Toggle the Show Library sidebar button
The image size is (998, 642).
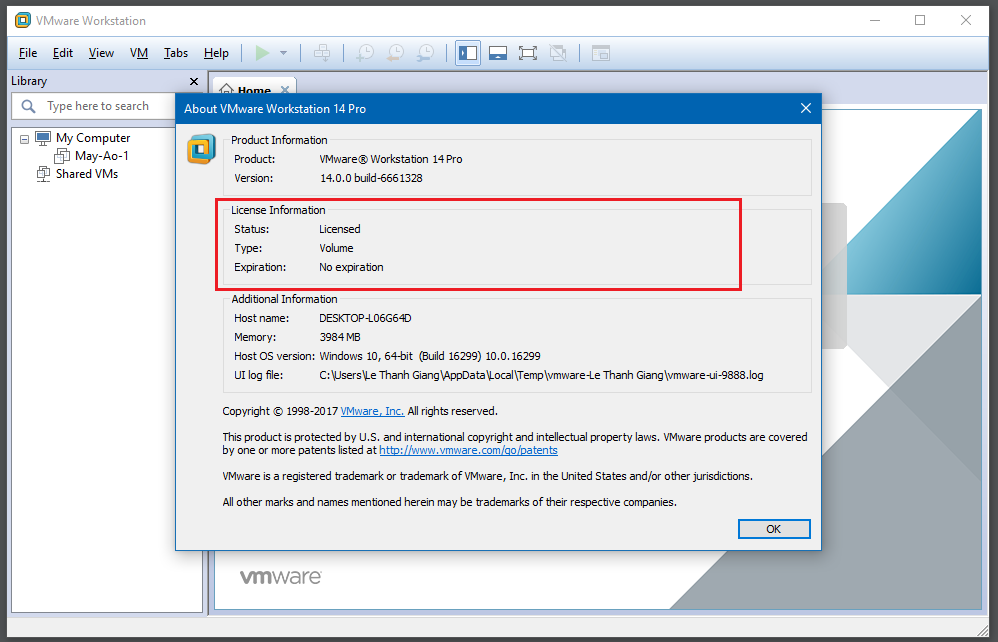pyautogui.click(x=467, y=53)
